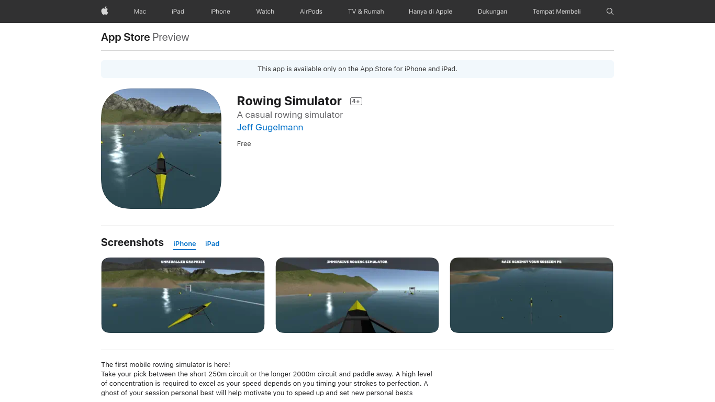Select the iPhone screenshots tab
This screenshot has width=715, height=402.
tap(185, 244)
